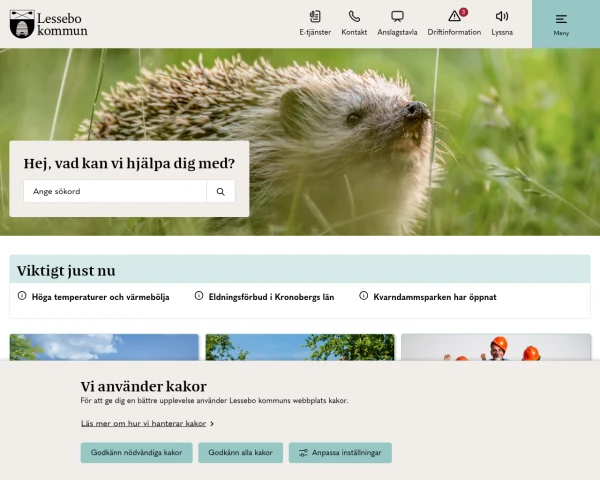Click the Viktigt just nu heading
Image resolution: width=600 pixels, height=480 pixels.
click(66, 271)
